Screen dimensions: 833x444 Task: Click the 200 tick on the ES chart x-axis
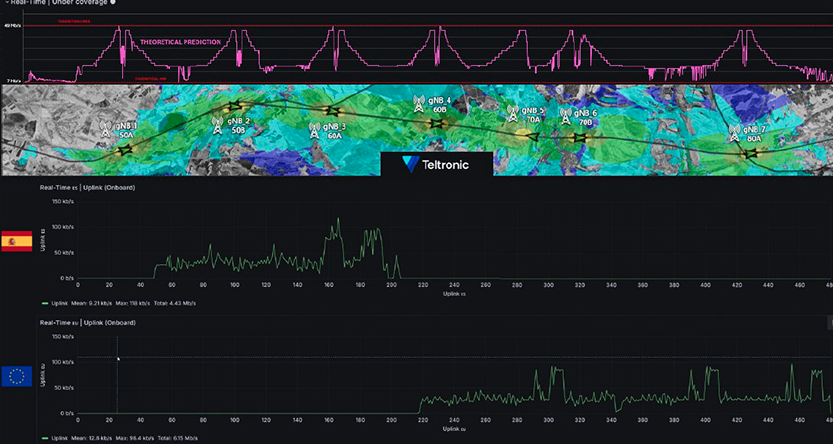pos(397,285)
